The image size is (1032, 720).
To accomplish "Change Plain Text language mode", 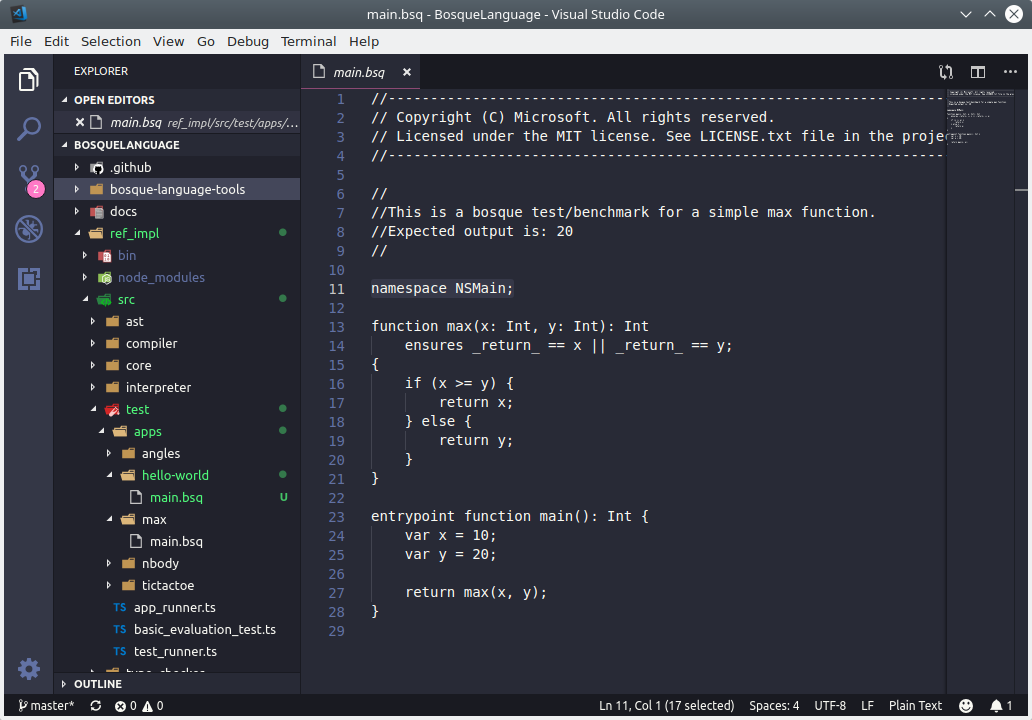I will click(915, 705).
